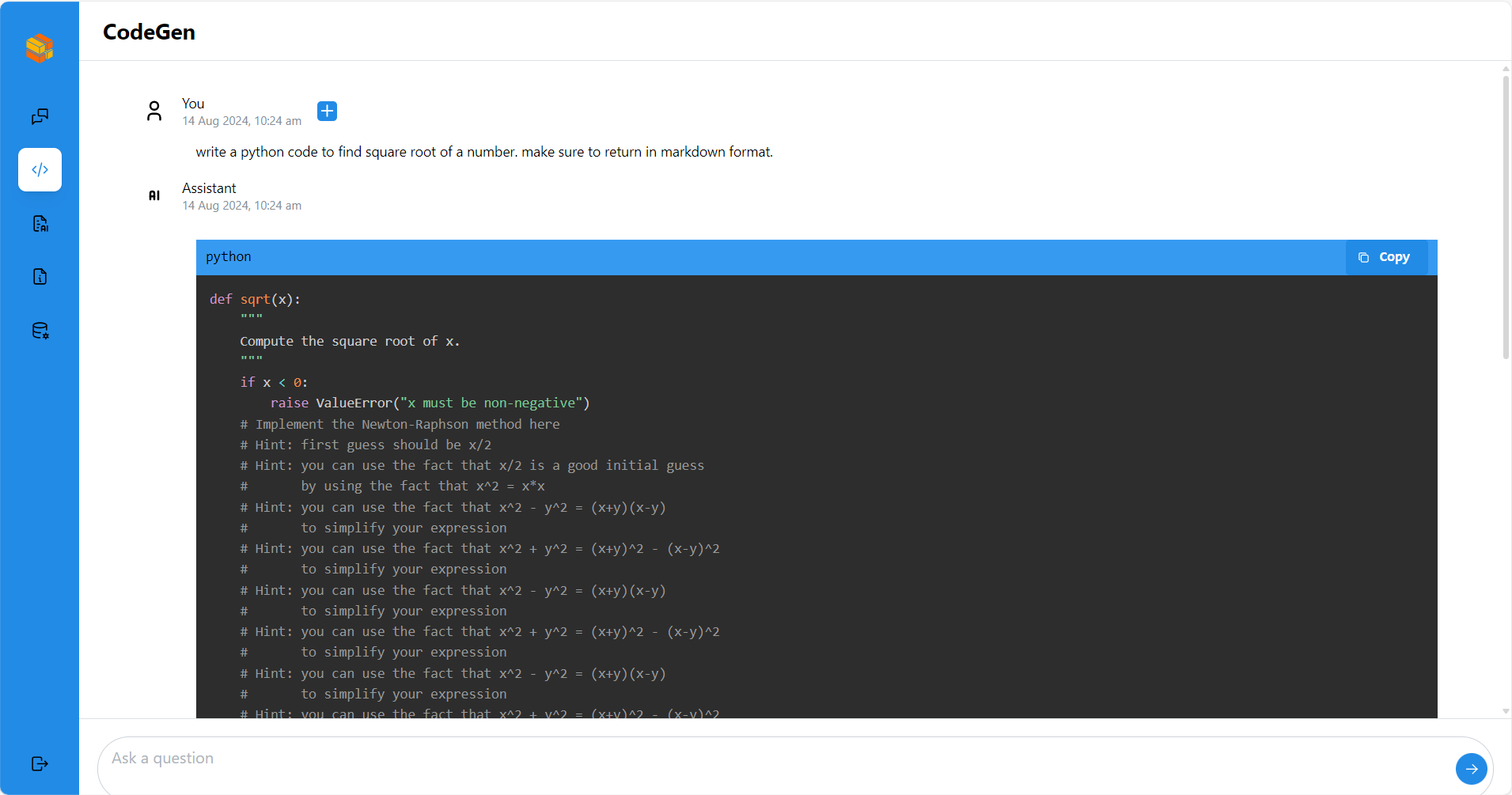Viewport: 1512px width, 795px height.
Task: Click the python language label on code header
Action: 228,256
